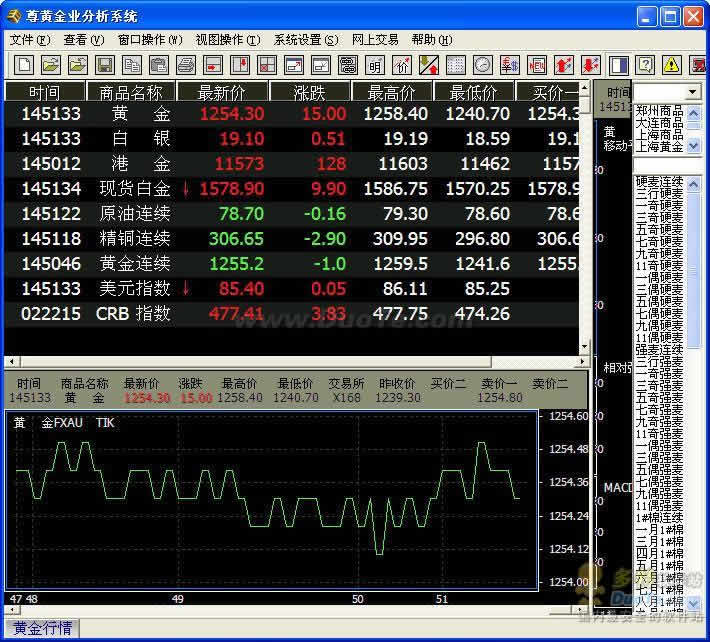Viewport: 710px width, 642px height.
Task: Click the contract list scroll-down arrow
Action: [693, 603]
